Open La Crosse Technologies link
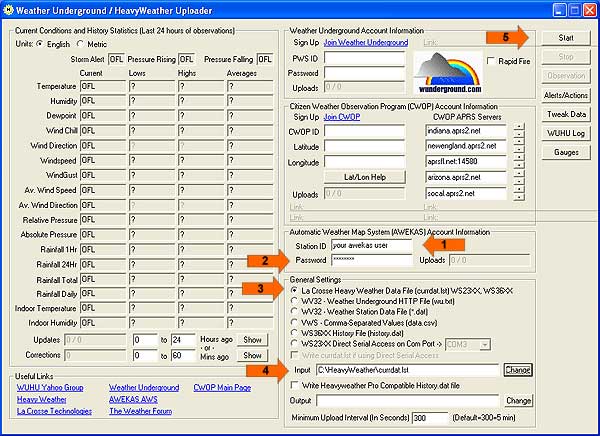The height and width of the screenshot is (436, 600). [54, 411]
